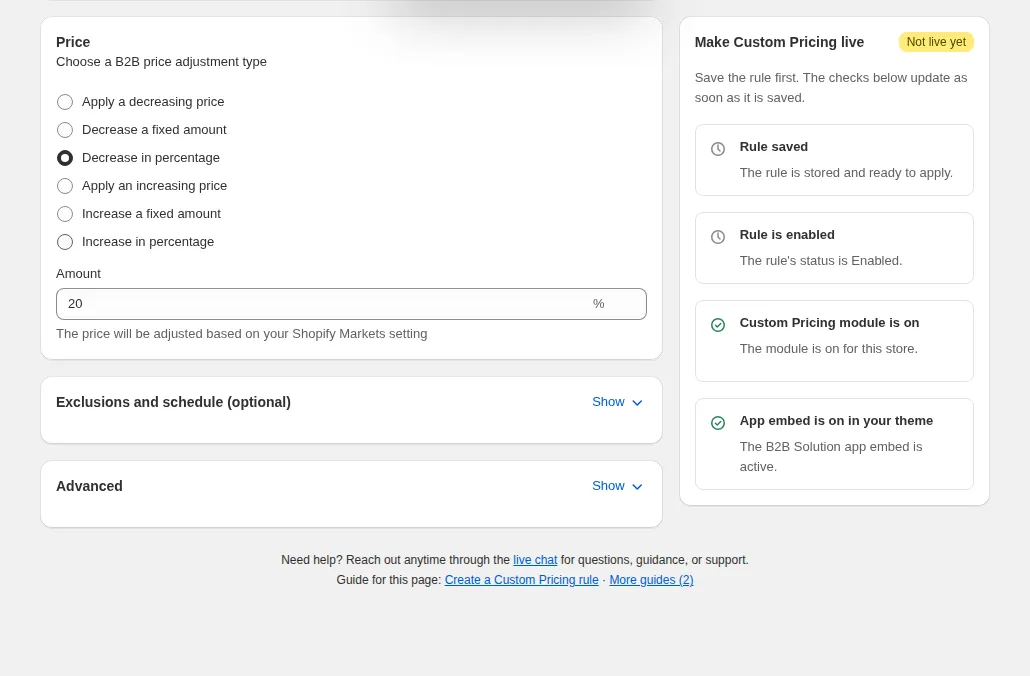Image resolution: width=1030 pixels, height=676 pixels.
Task: Open the live chat link
Action: (535, 560)
